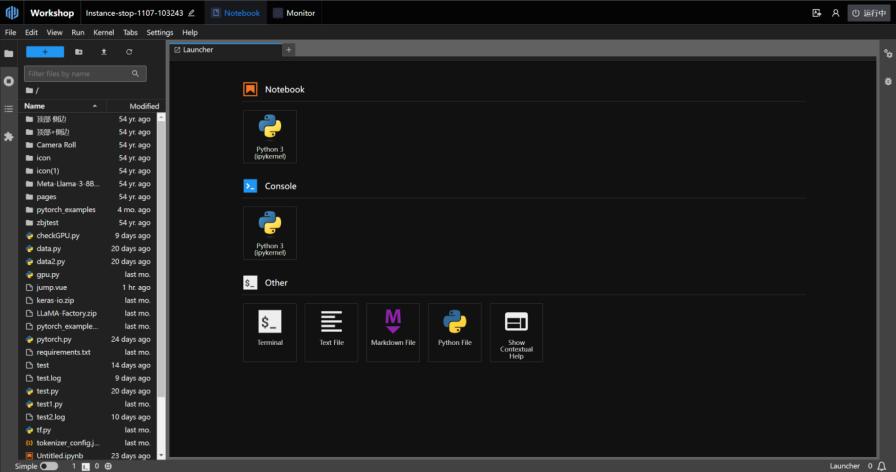The height and width of the screenshot is (472, 896).
Task: Open the running kernels sidebar icon
Action: tap(9, 81)
